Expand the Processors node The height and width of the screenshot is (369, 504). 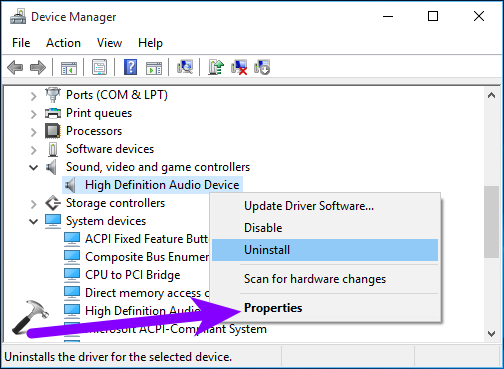pyautogui.click(x=33, y=132)
